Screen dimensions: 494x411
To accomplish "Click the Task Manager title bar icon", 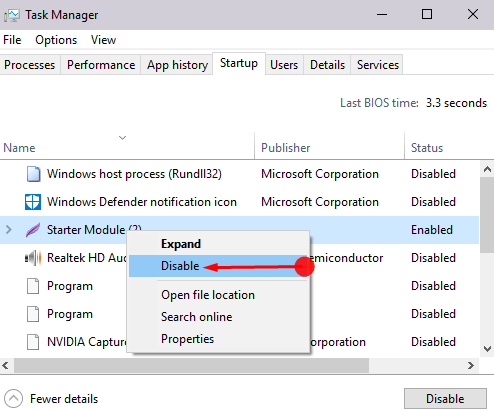I will [x=12, y=15].
